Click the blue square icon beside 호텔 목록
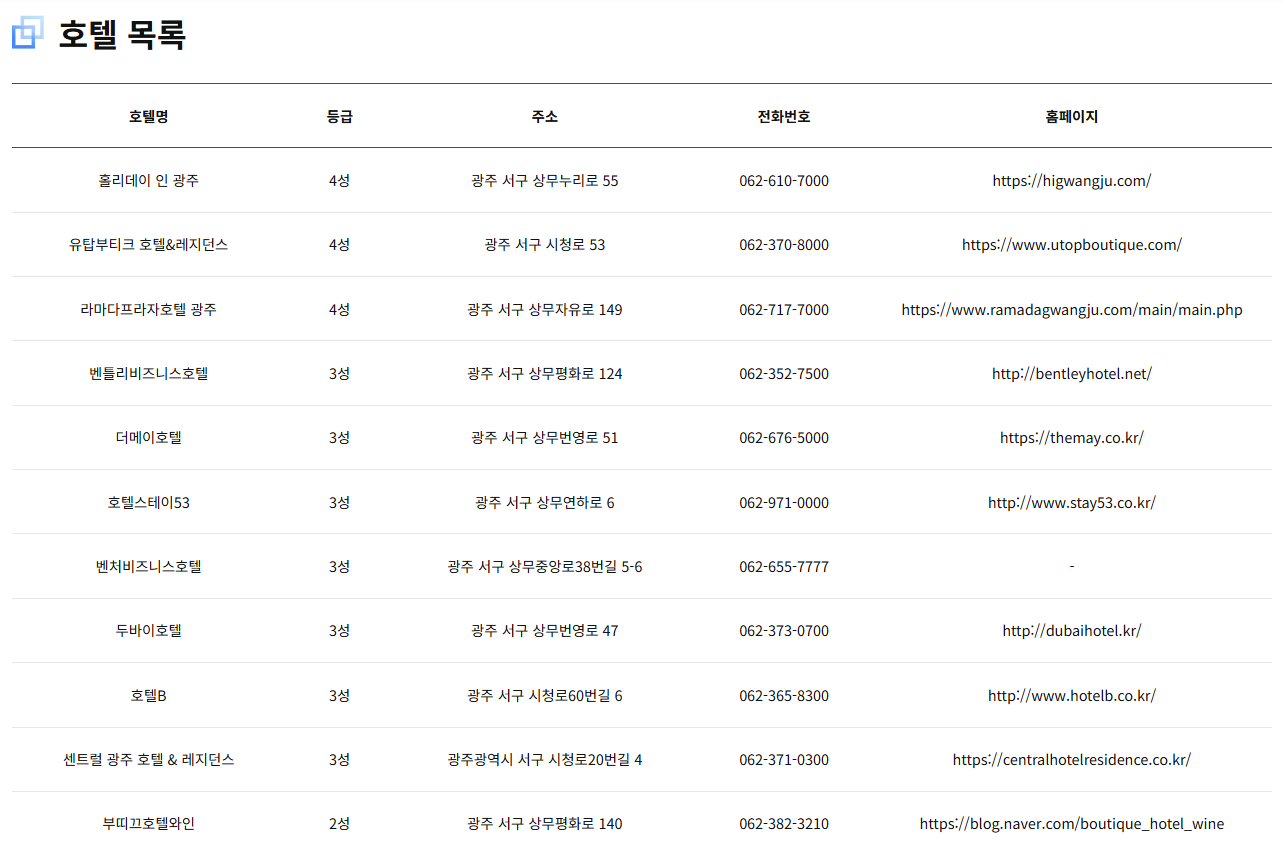The image size is (1284, 851). pos(28,33)
